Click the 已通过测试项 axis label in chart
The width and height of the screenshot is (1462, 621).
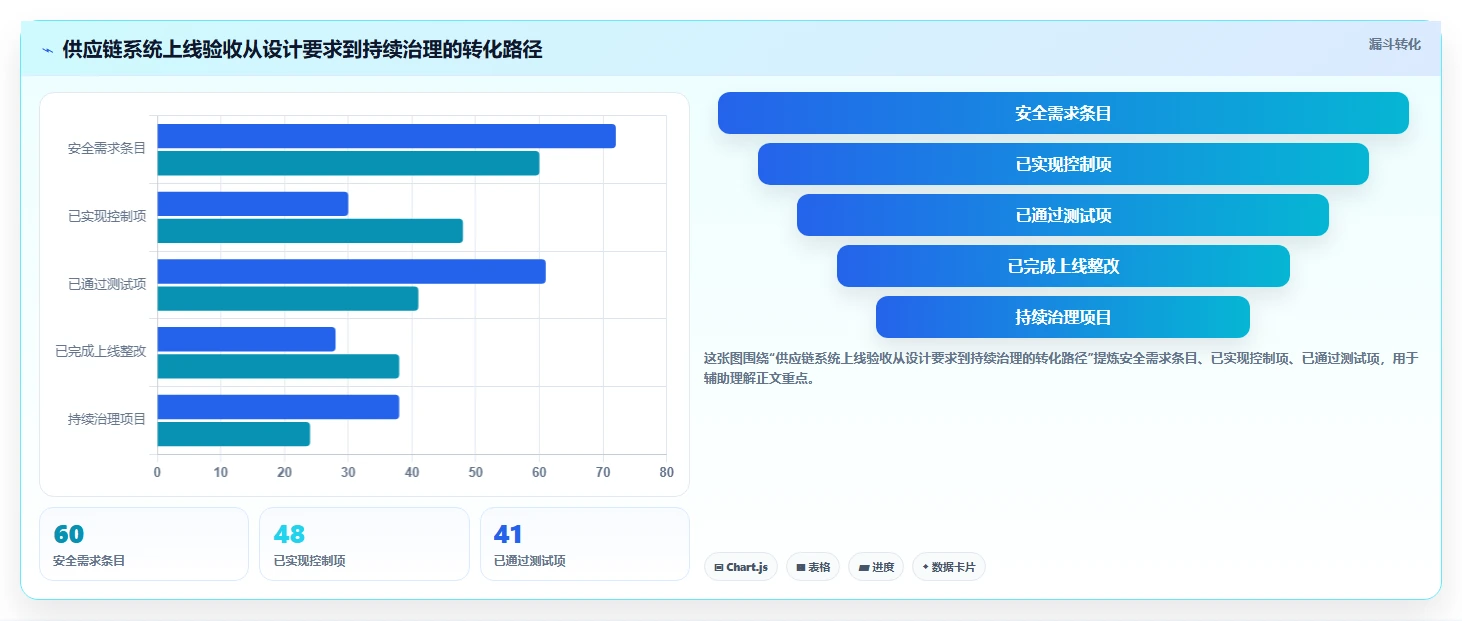tap(107, 284)
